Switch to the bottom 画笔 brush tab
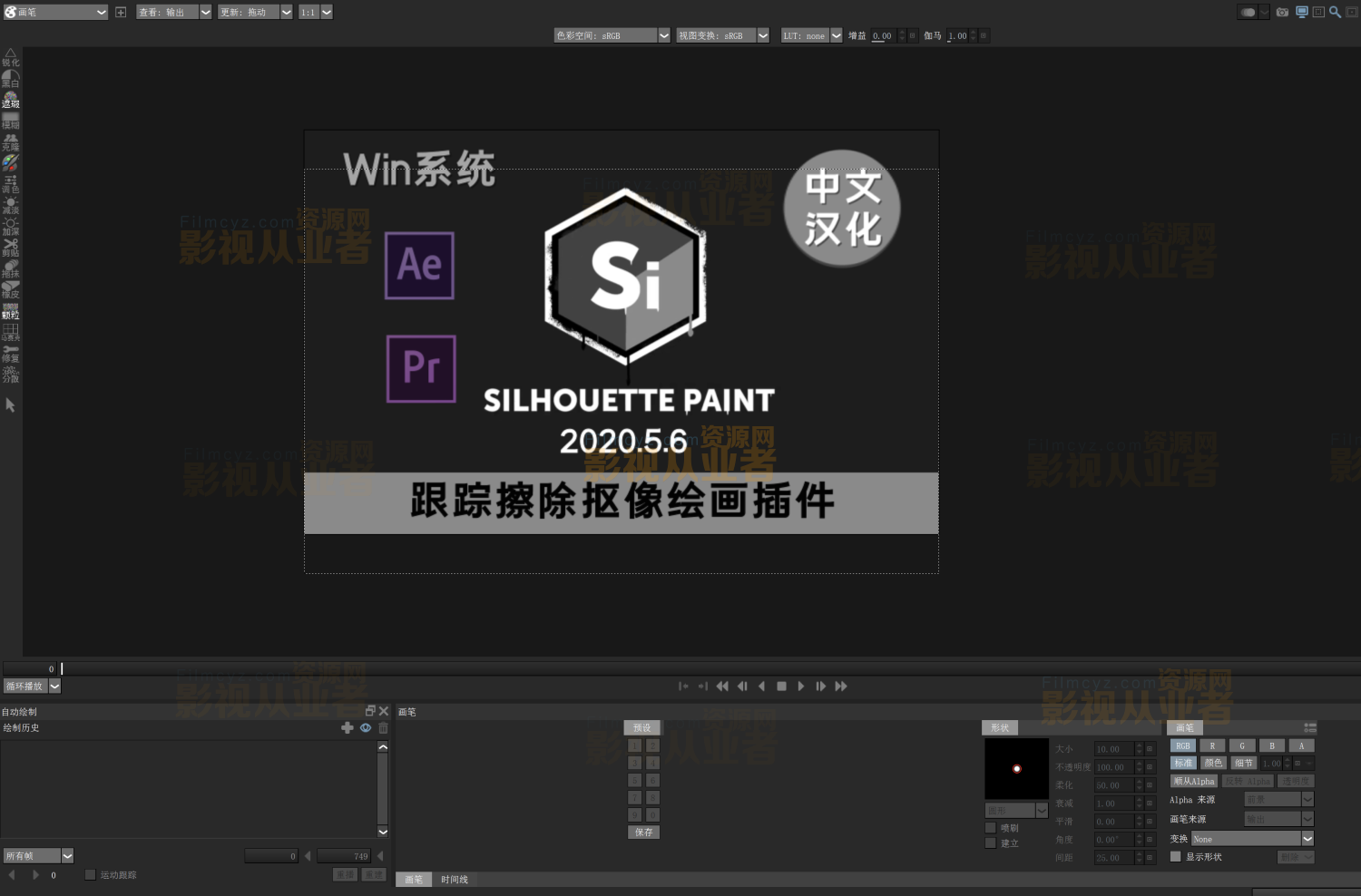The height and width of the screenshot is (896, 1361). 414,879
